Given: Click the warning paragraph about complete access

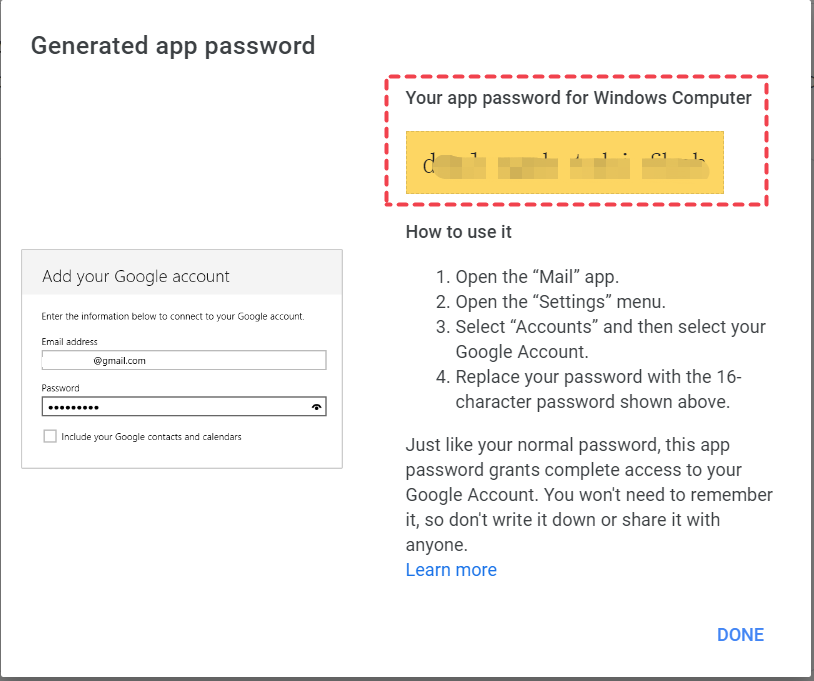Looking at the screenshot, I should [588, 495].
